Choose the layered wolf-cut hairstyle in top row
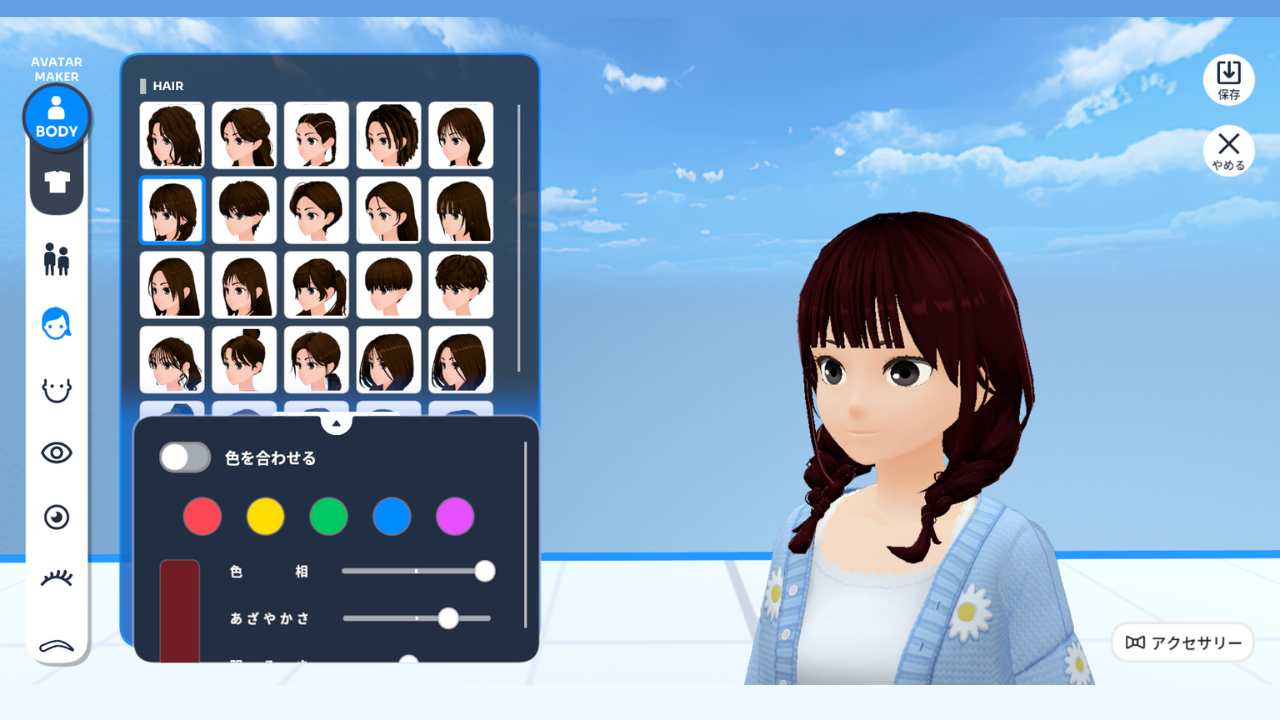 461,135
